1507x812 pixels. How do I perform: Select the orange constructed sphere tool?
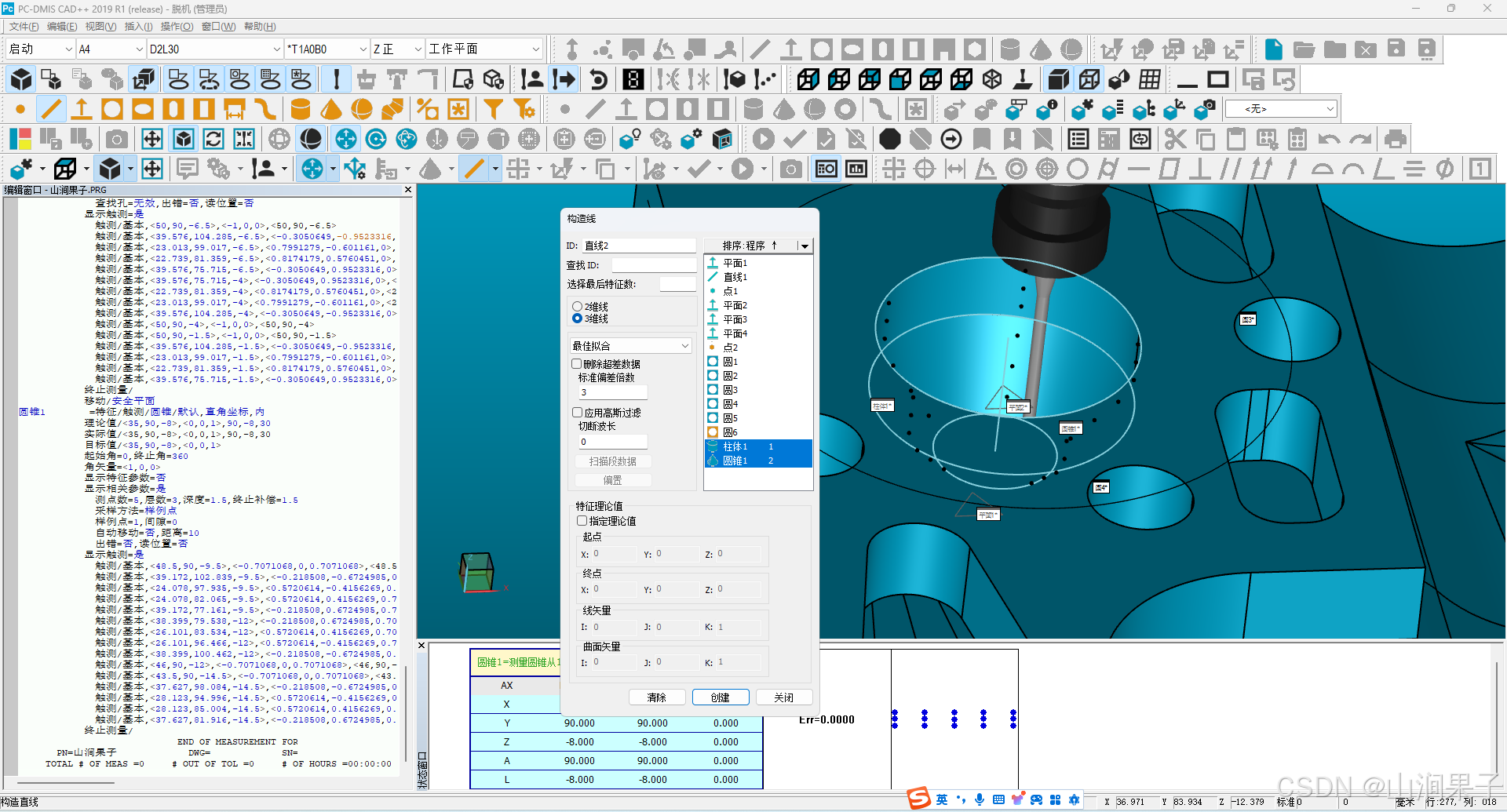pyautogui.click(x=362, y=109)
